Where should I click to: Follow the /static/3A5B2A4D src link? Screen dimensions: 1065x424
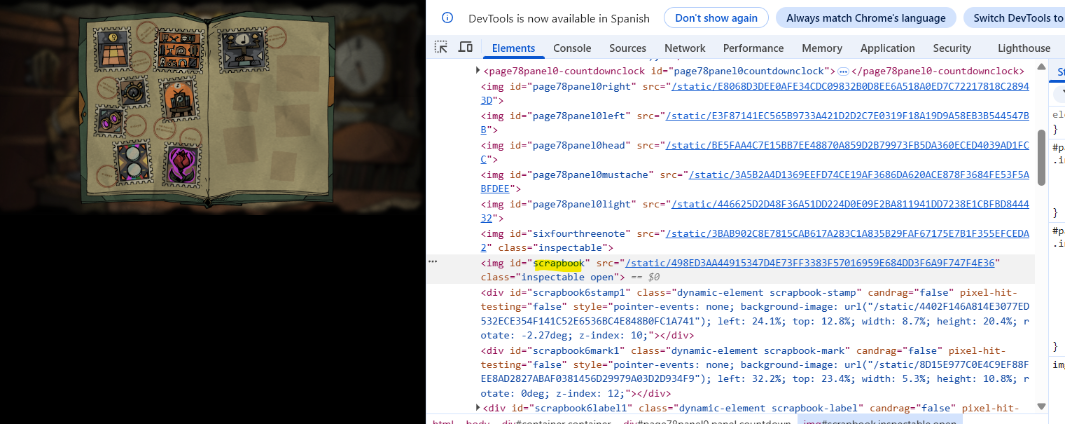(x=859, y=175)
